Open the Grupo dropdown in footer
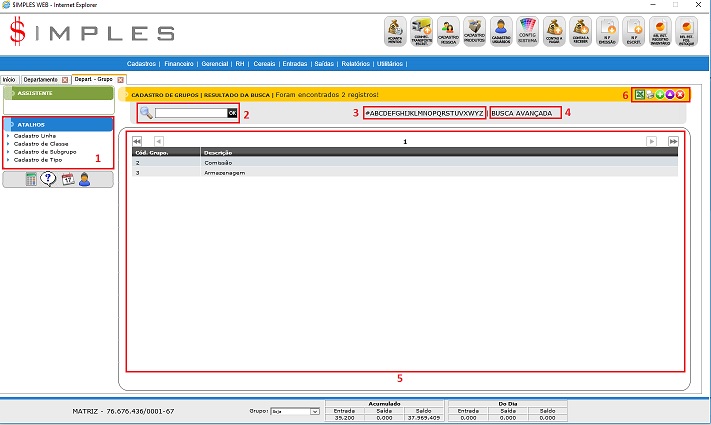711x425 pixels. [x=299, y=411]
